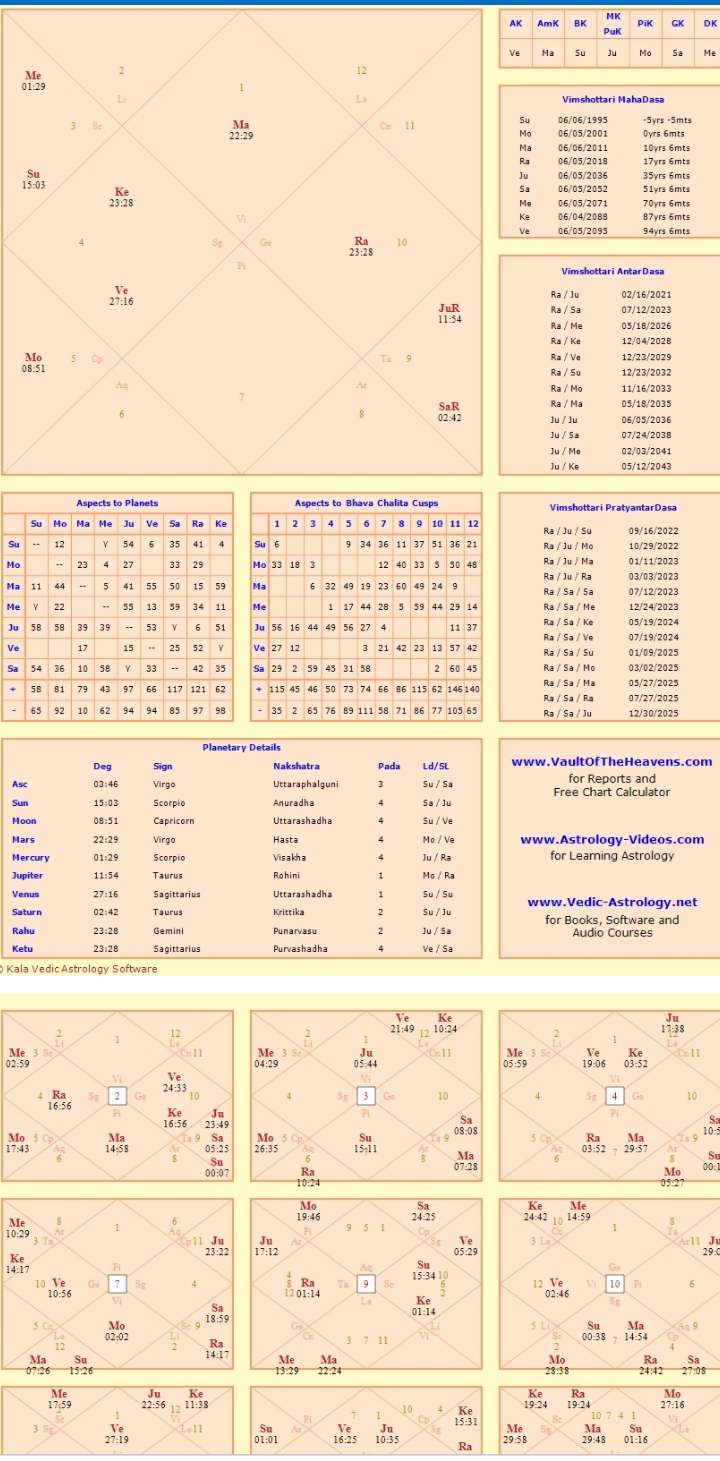This screenshot has width=720, height=1461.
Task: Open the www.VaultOfTheHeavens.com link
Action: pos(611,762)
